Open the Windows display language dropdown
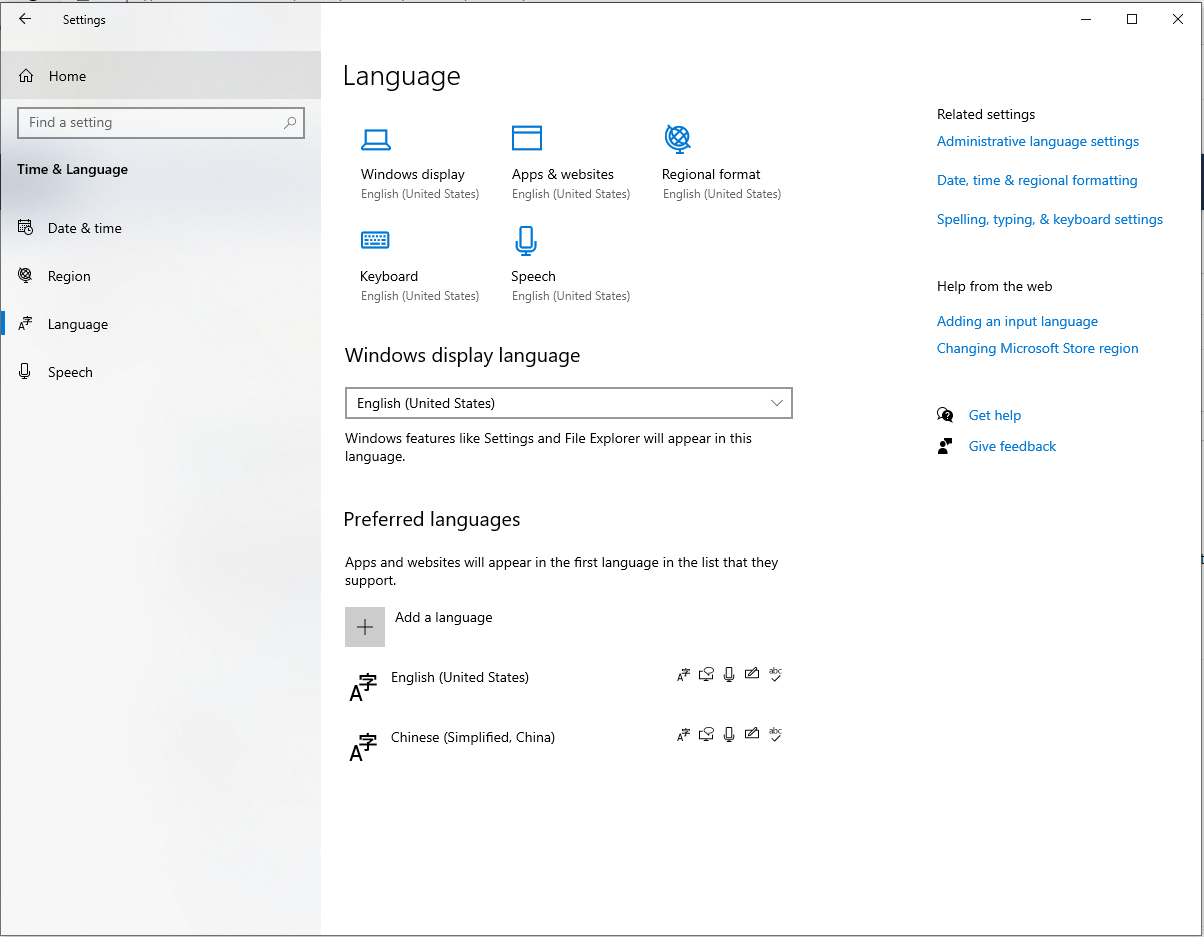 coord(569,403)
